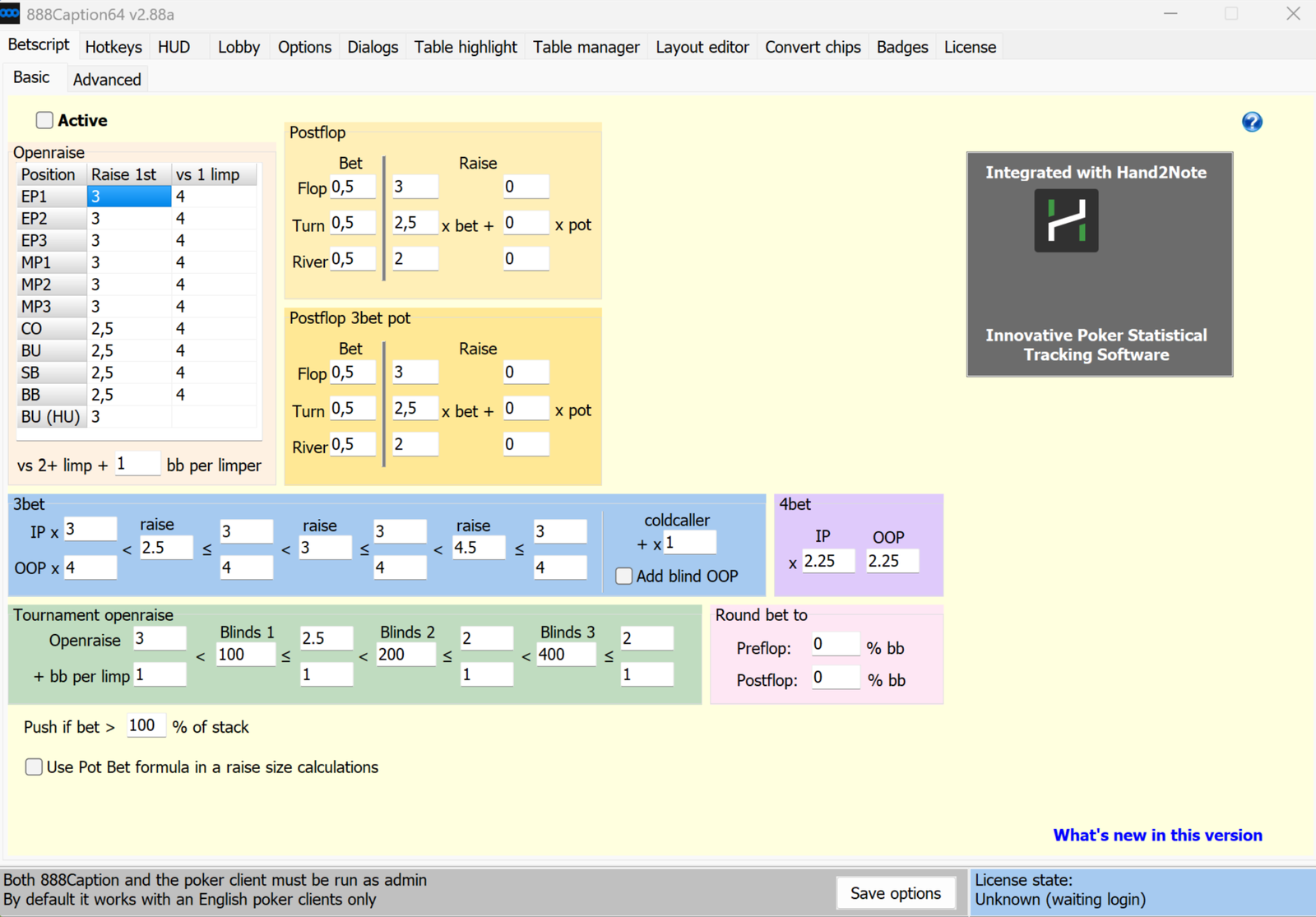Click the coldcaller multiplier field

pyautogui.click(x=689, y=543)
